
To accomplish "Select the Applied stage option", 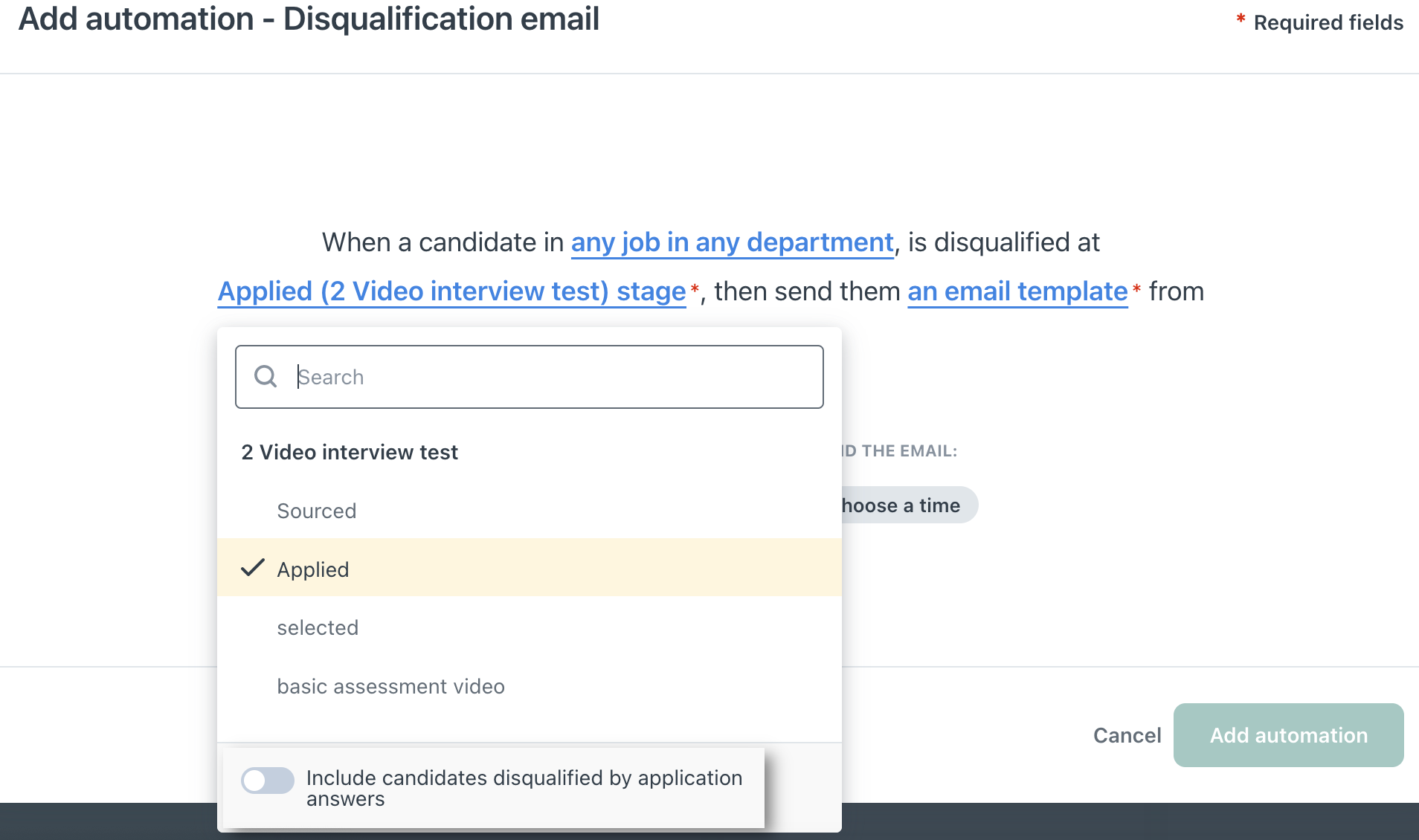I will tap(530, 569).
